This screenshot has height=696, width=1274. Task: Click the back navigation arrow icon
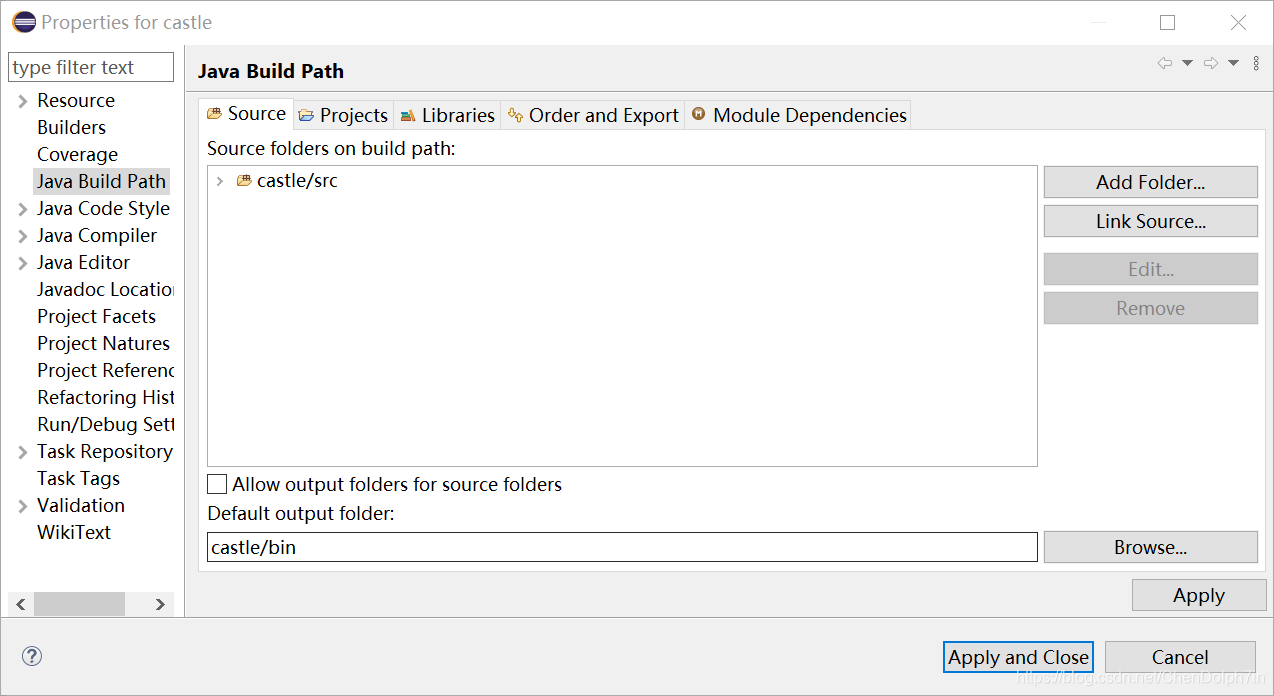(1163, 62)
